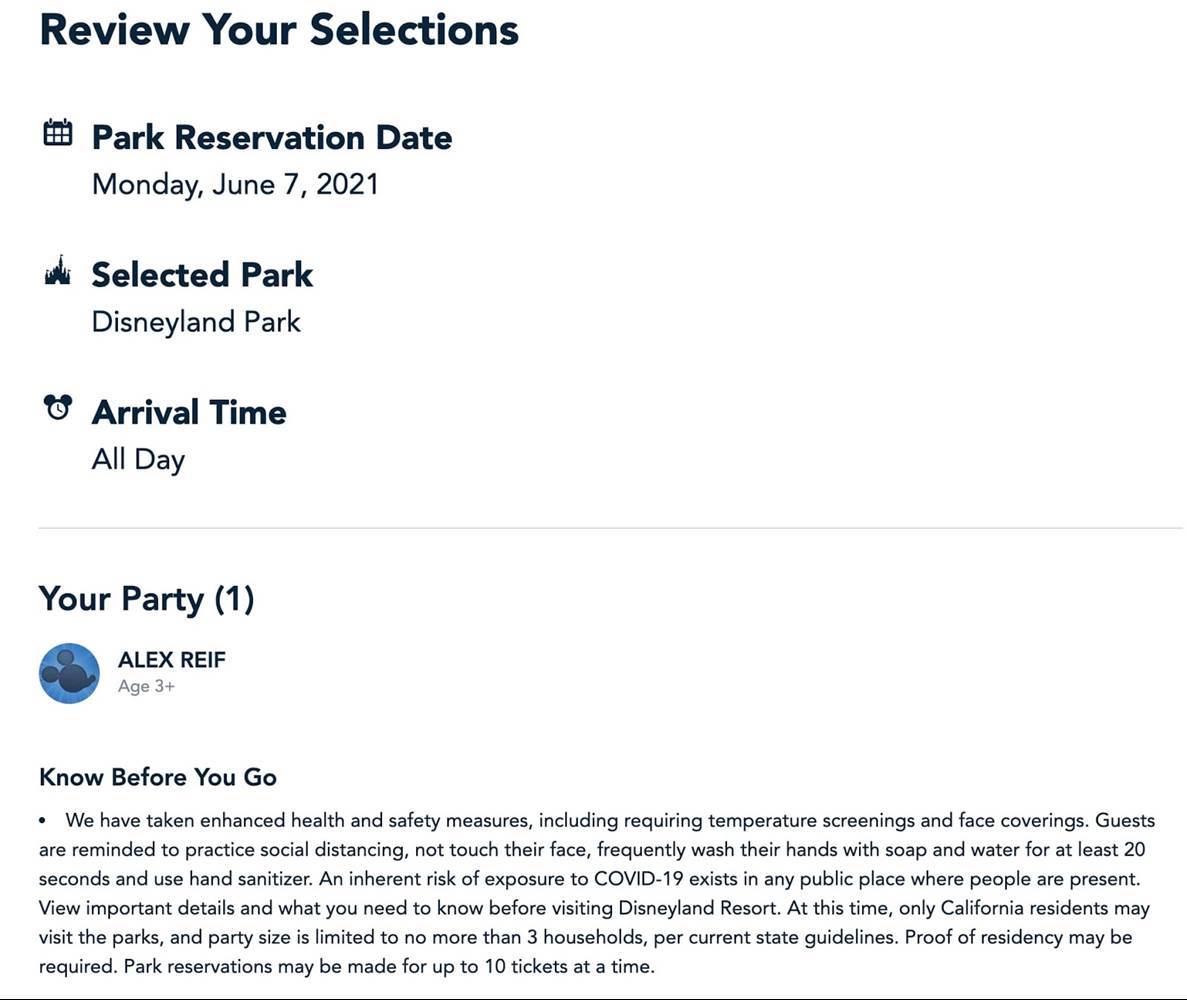Image resolution: width=1187 pixels, height=1000 pixels.
Task: Click the castle icon beside Selected Park
Action: (58, 271)
